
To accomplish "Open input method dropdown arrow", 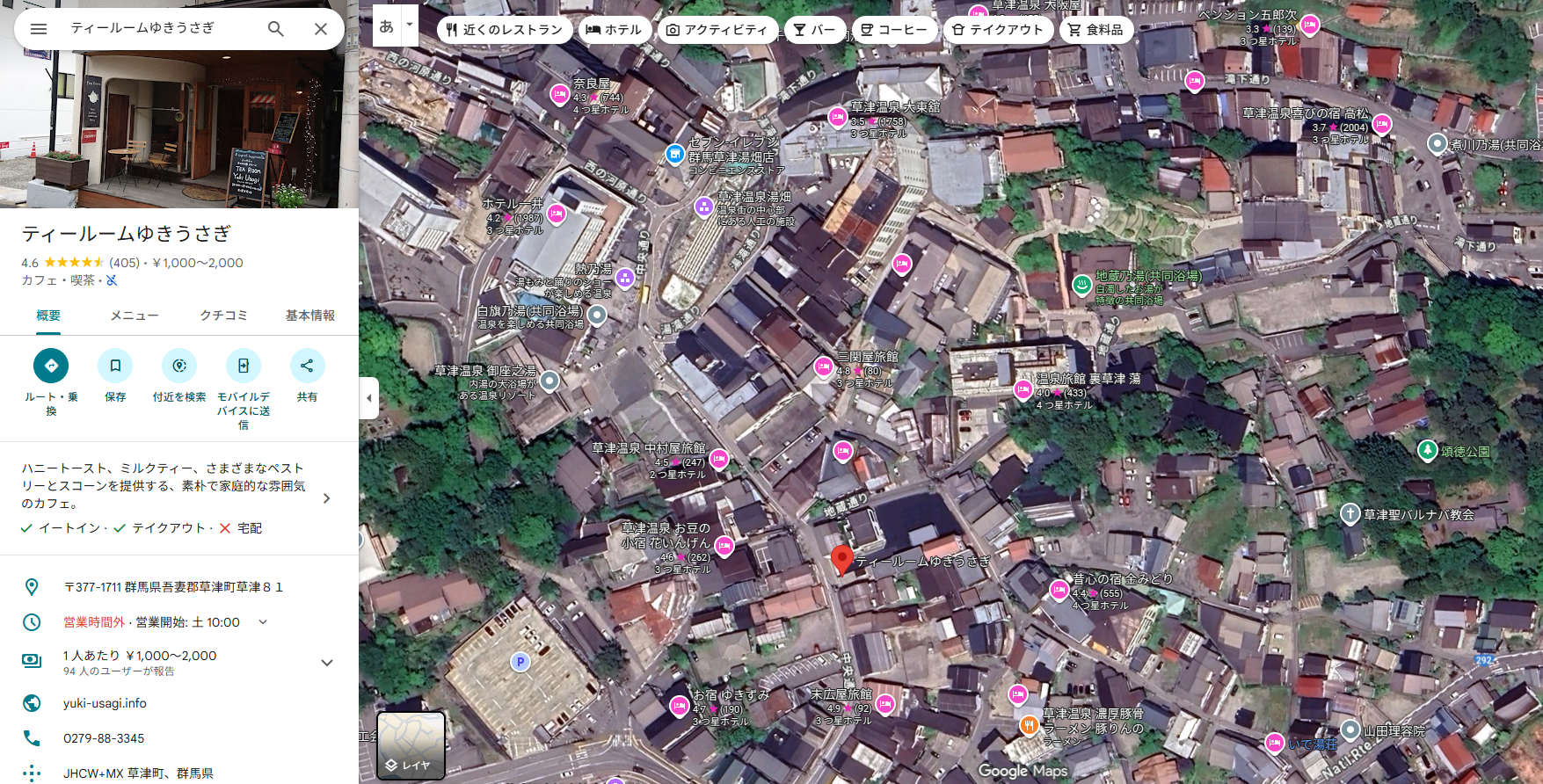I will 410,25.
